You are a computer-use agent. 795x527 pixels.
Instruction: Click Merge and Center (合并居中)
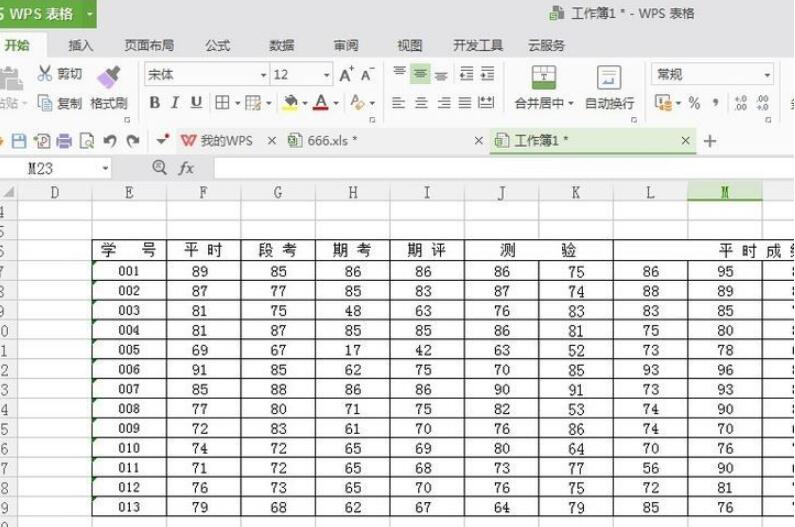[x=543, y=86]
